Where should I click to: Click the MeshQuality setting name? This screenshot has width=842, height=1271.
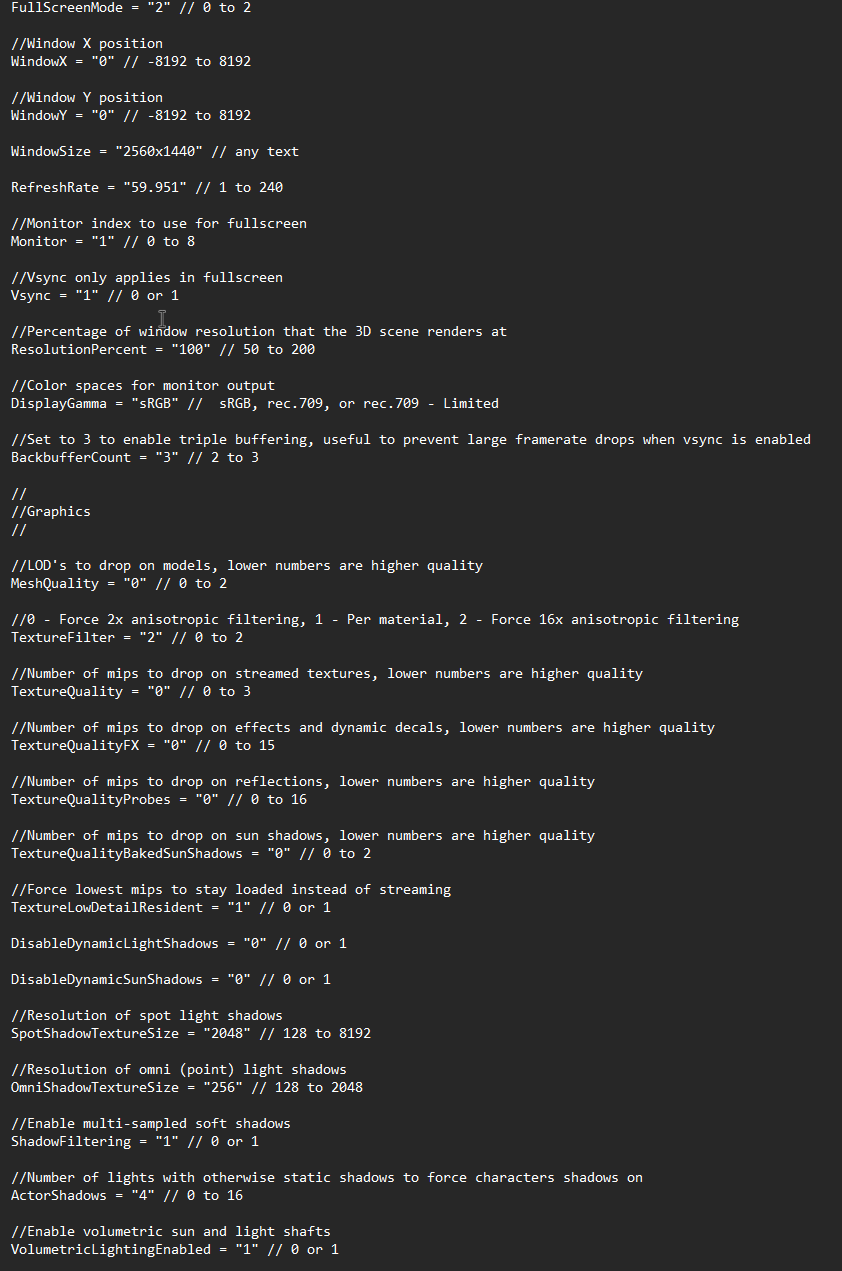click(x=55, y=583)
